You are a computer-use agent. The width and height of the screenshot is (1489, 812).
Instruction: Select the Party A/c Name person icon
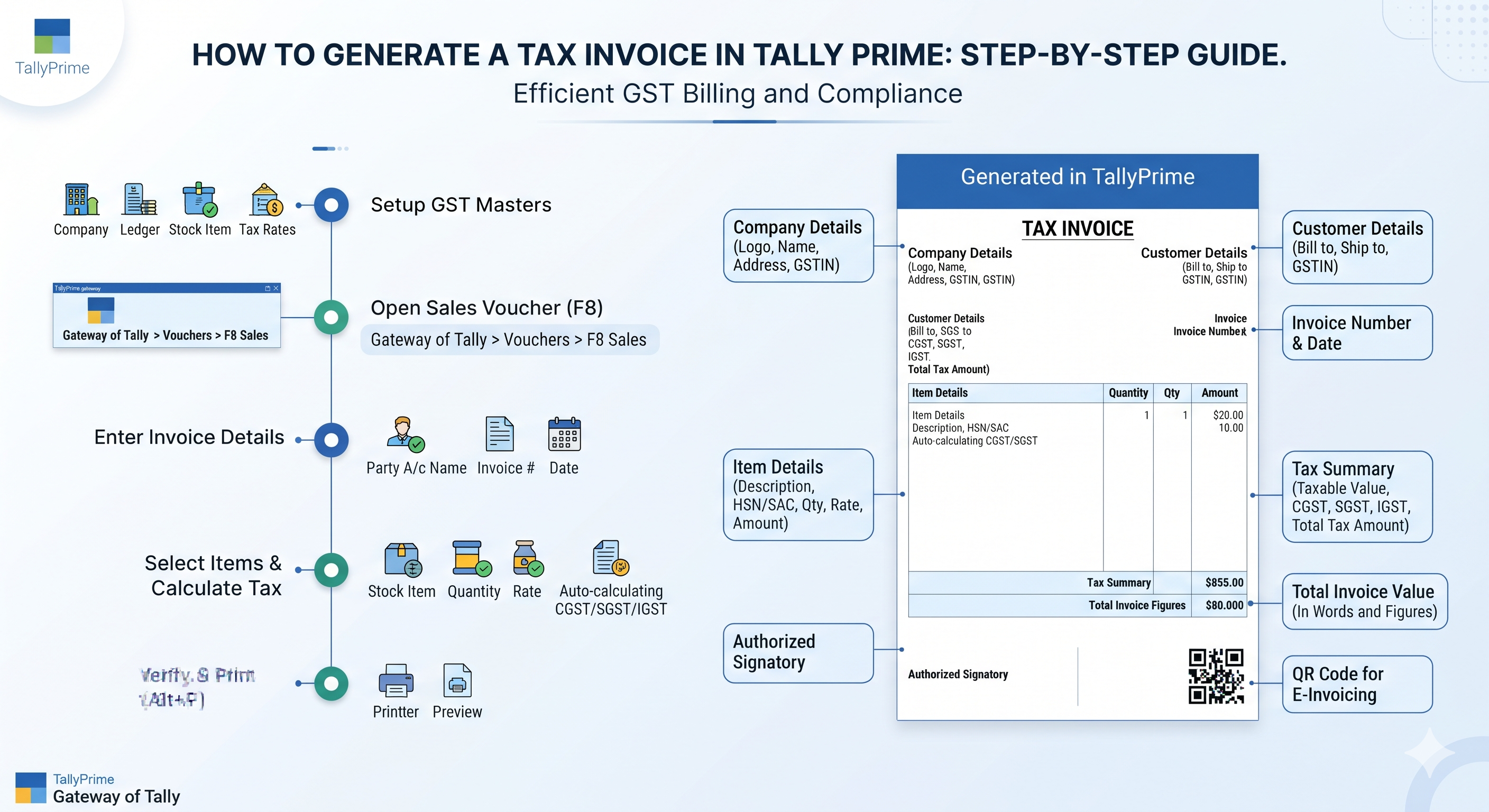[406, 434]
